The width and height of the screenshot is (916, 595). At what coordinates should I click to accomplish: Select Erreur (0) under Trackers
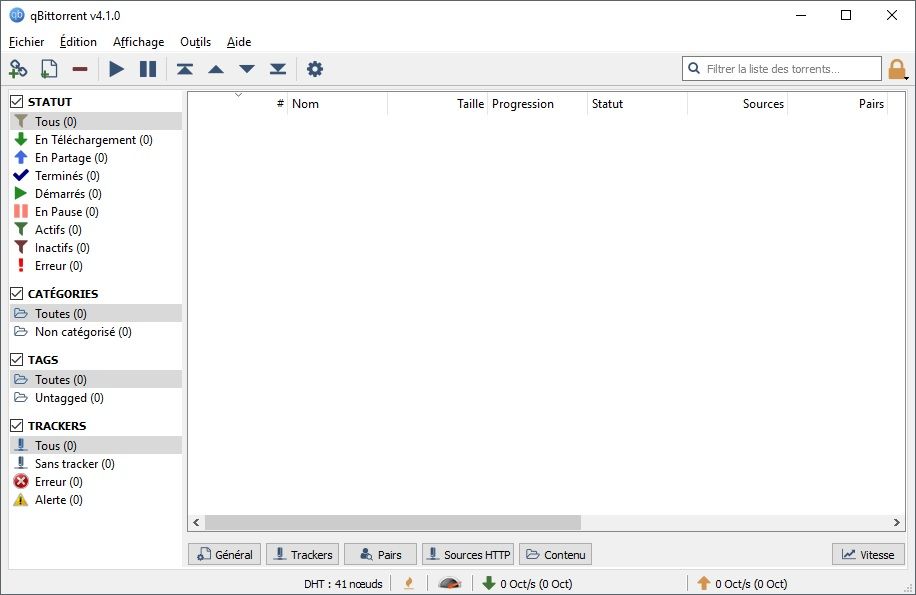96,482
